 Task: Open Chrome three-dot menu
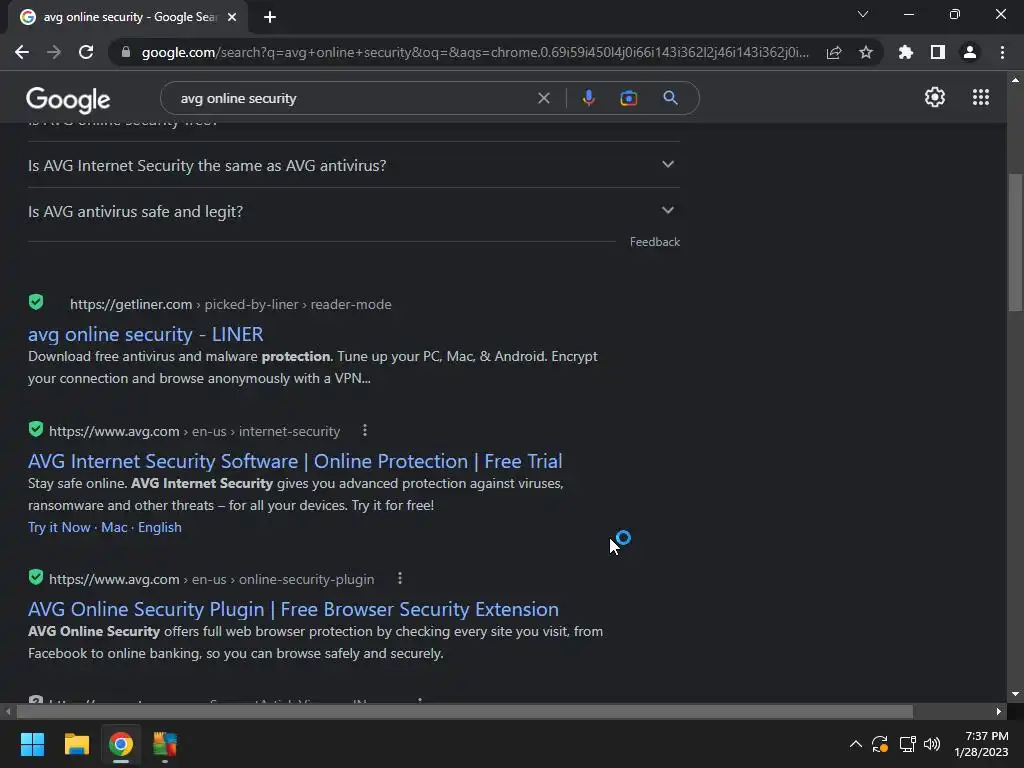coord(1002,52)
